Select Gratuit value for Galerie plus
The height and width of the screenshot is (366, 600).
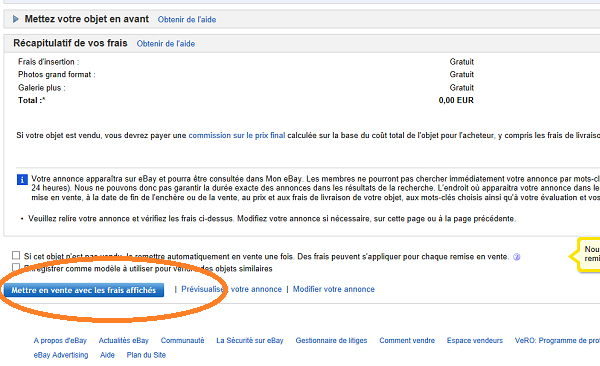coord(461,88)
